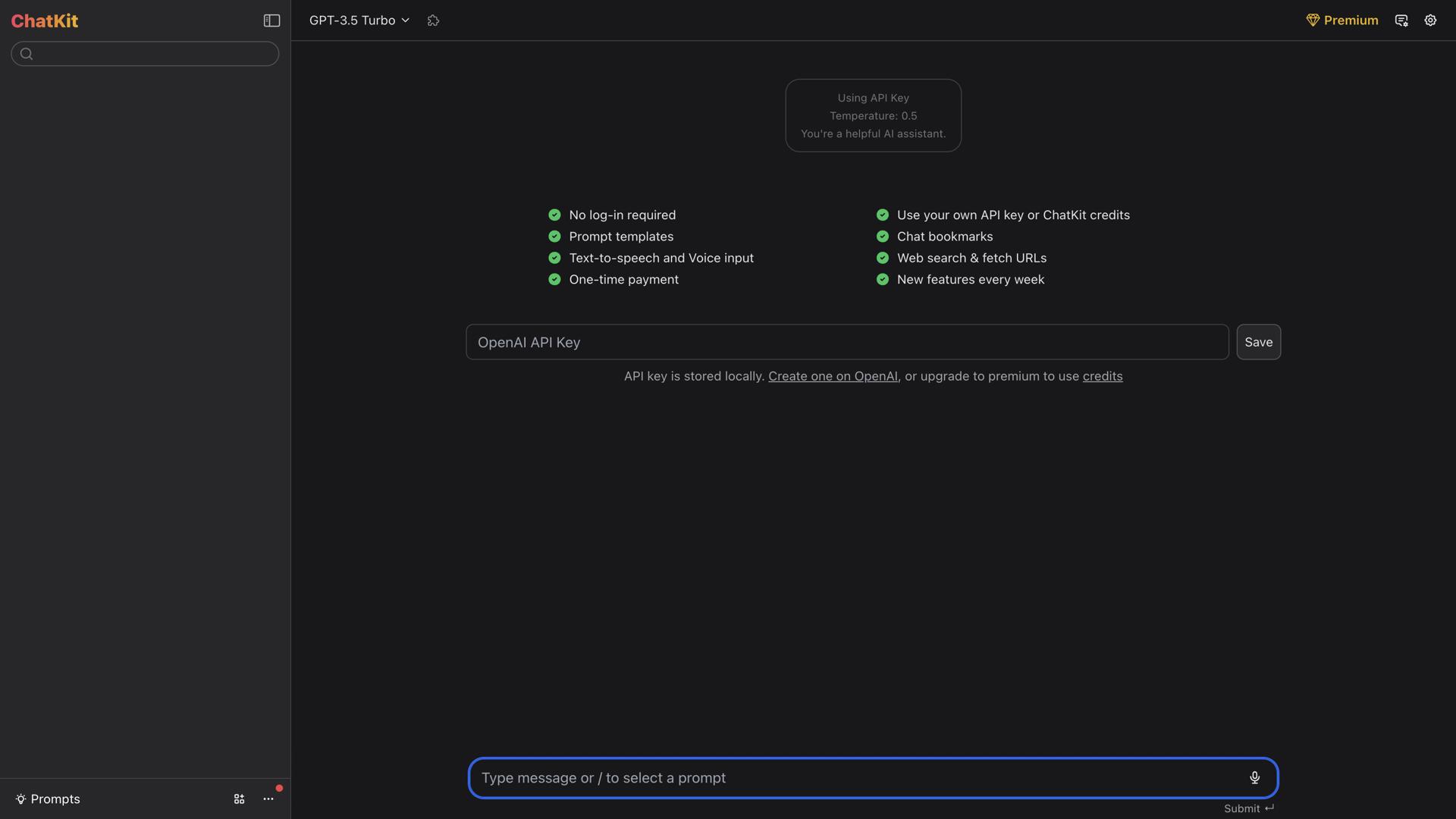Click the ChatKit logo

coord(45,20)
